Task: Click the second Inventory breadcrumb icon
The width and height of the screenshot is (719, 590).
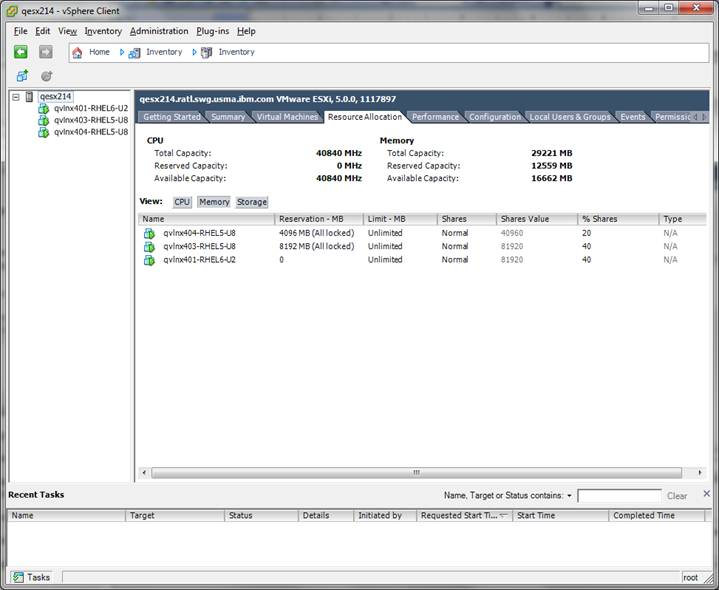Action: (x=206, y=52)
